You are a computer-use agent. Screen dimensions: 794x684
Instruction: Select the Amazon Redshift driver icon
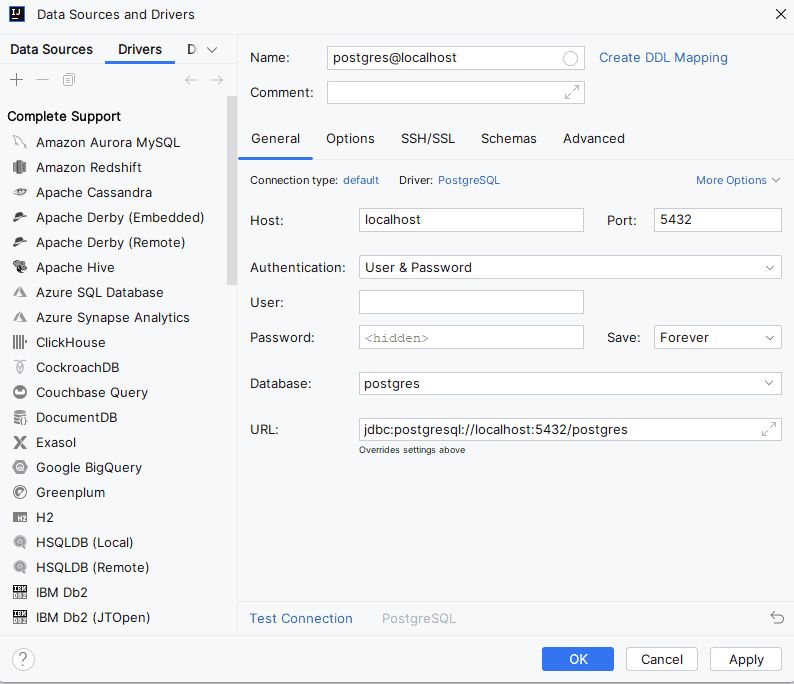coord(20,167)
